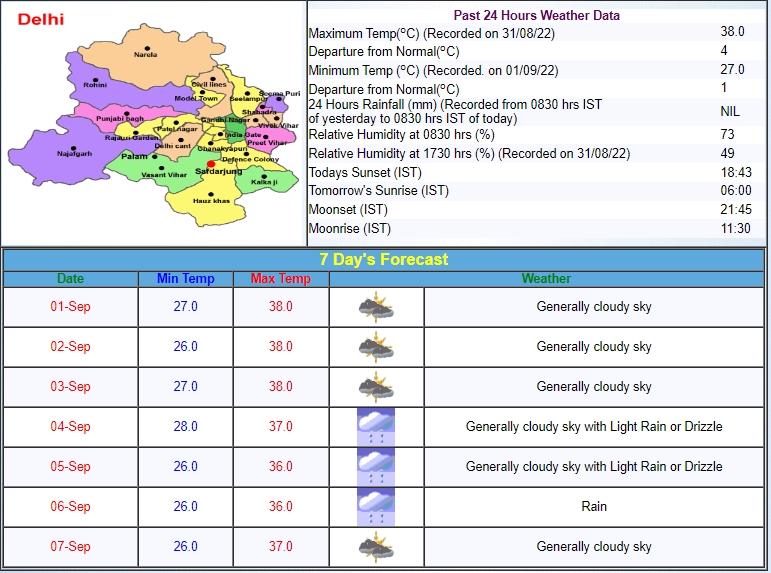Pick Chanakyapuri on the map
The width and height of the screenshot is (771, 573).
[222, 147]
